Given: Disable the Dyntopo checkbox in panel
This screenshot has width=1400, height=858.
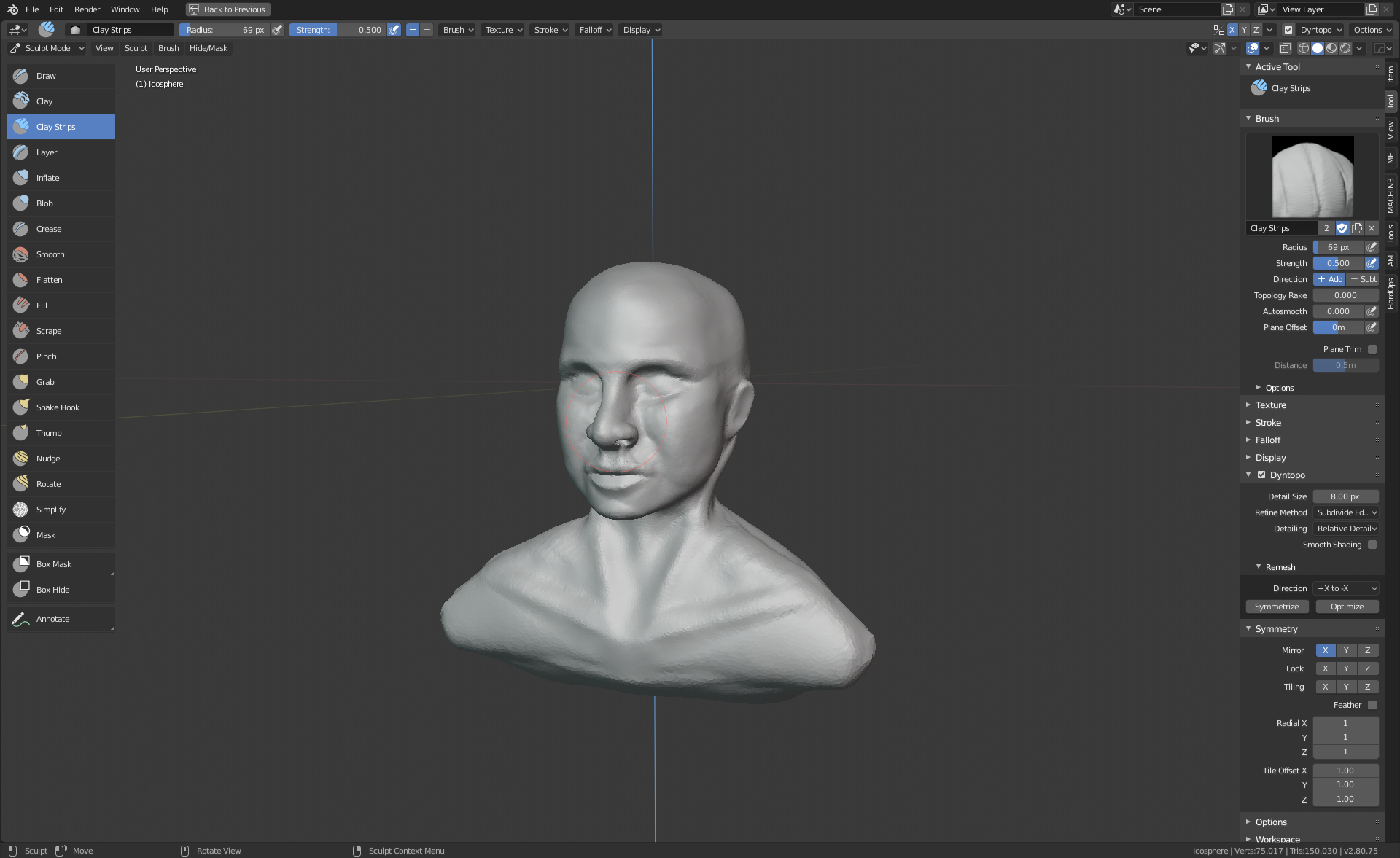Looking at the screenshot, I should pos(1261,475).
